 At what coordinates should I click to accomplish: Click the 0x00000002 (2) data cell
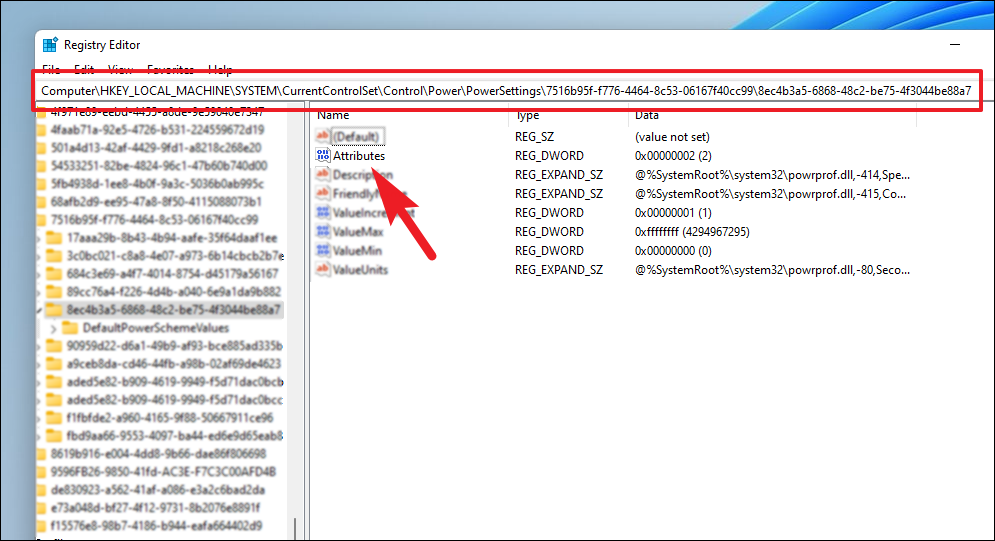(x=673, y=155)
